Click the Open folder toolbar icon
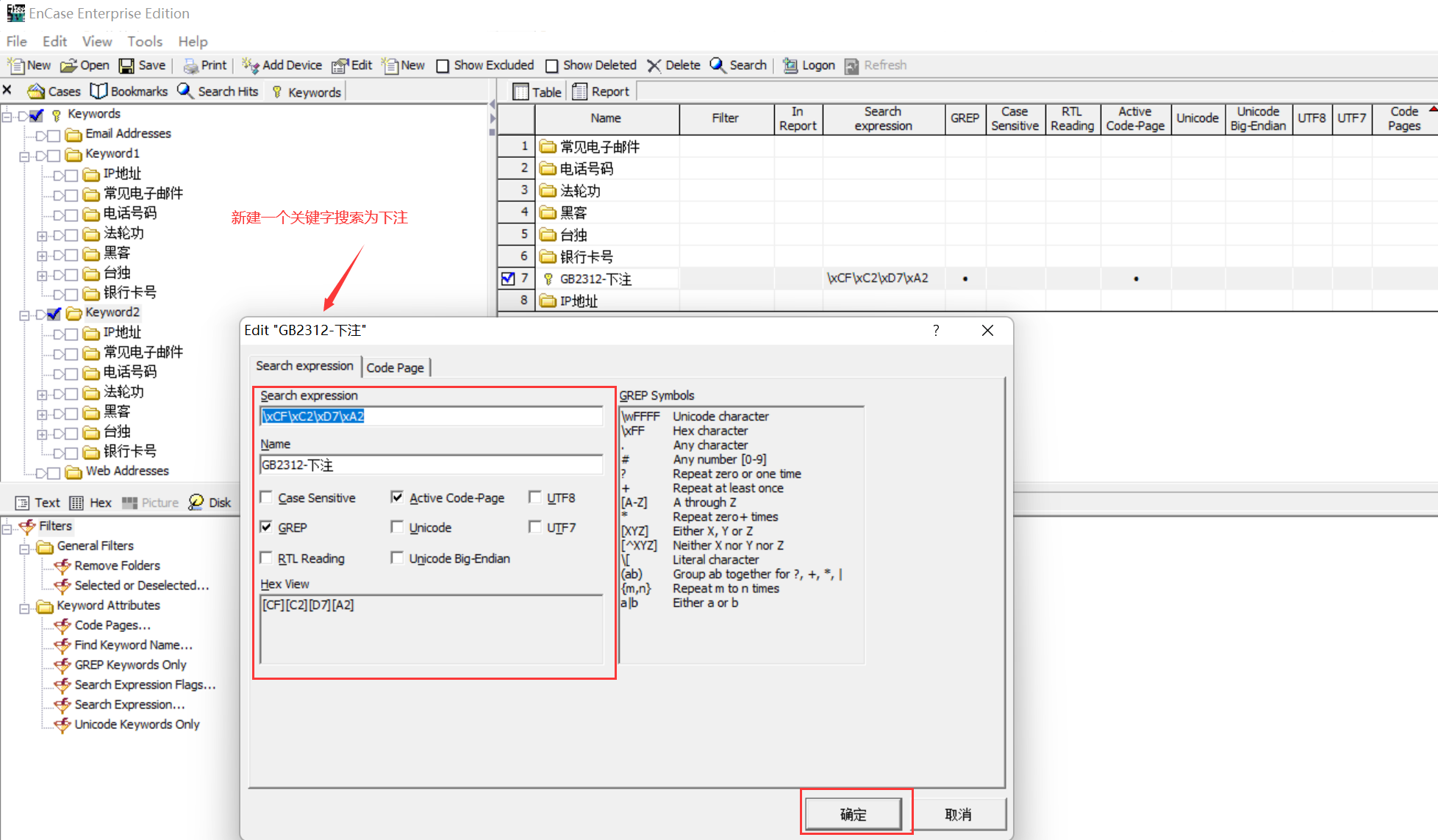This screenshot has height=840, width=1438. [x=68, y=65]
